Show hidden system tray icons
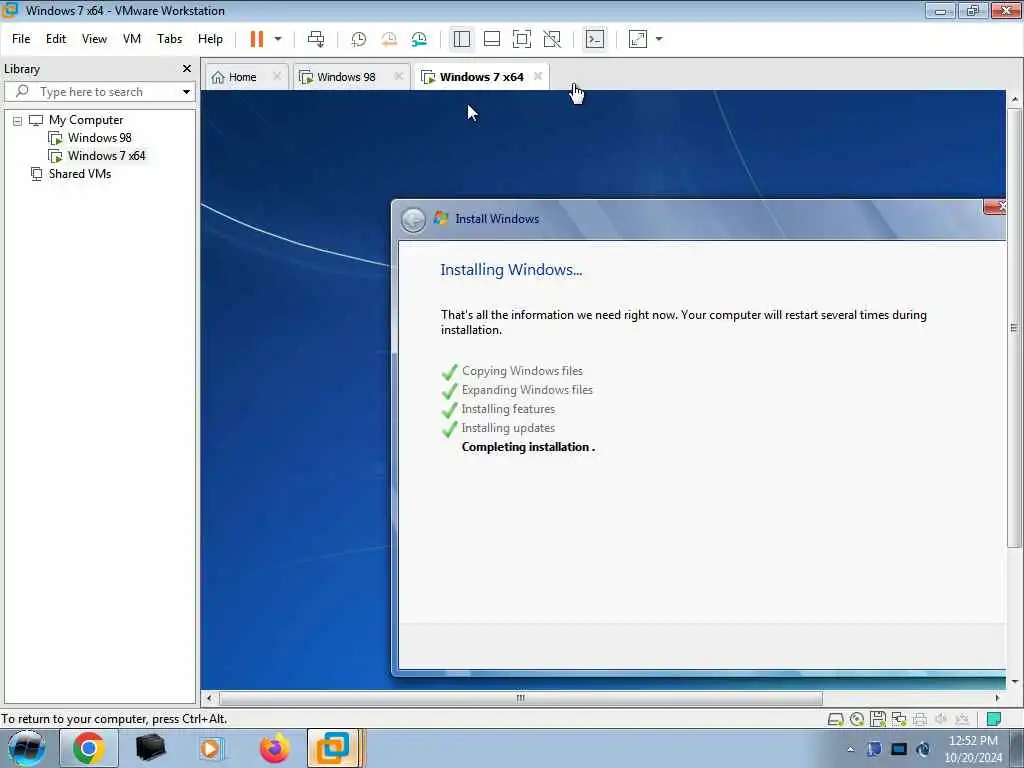Image resolution: width=1024 pixels, height=768 pixels. (850, 750)
